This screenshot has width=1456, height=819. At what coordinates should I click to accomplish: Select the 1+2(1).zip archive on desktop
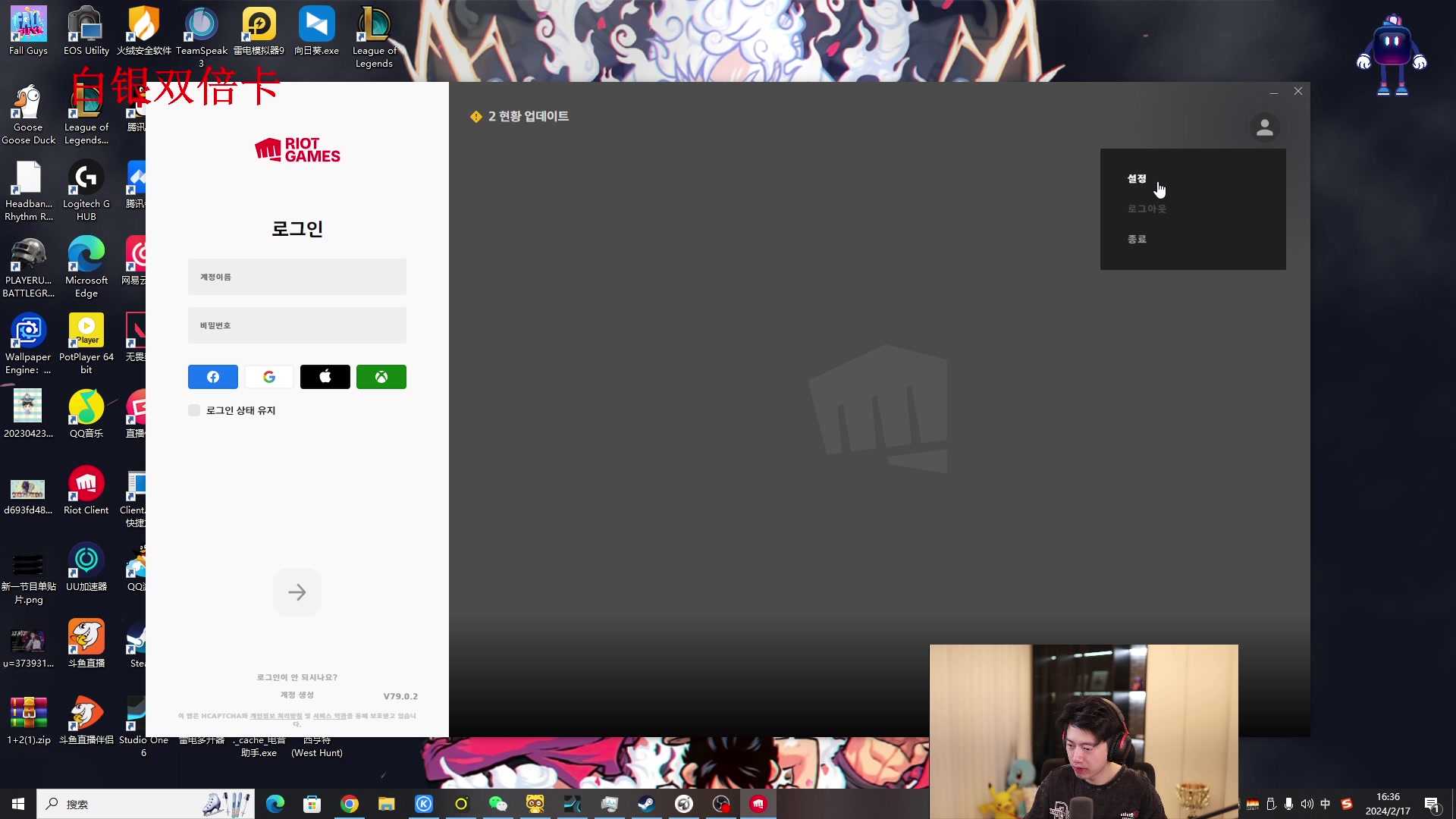(28, 720)
